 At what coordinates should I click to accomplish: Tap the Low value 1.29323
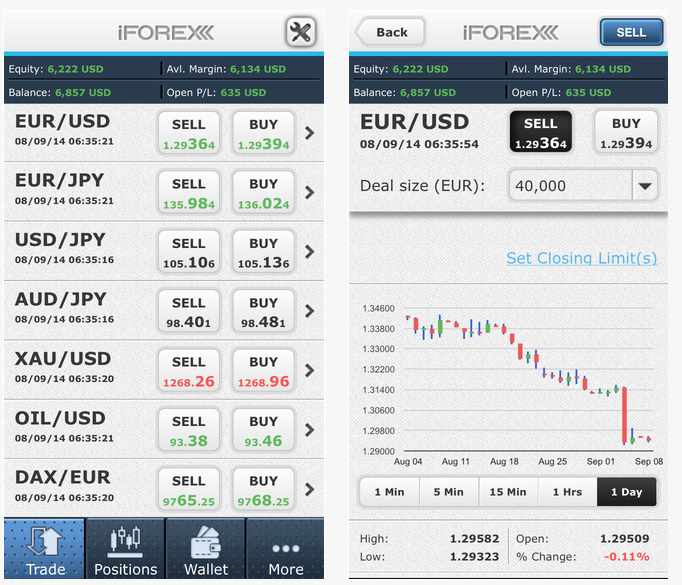475,556
